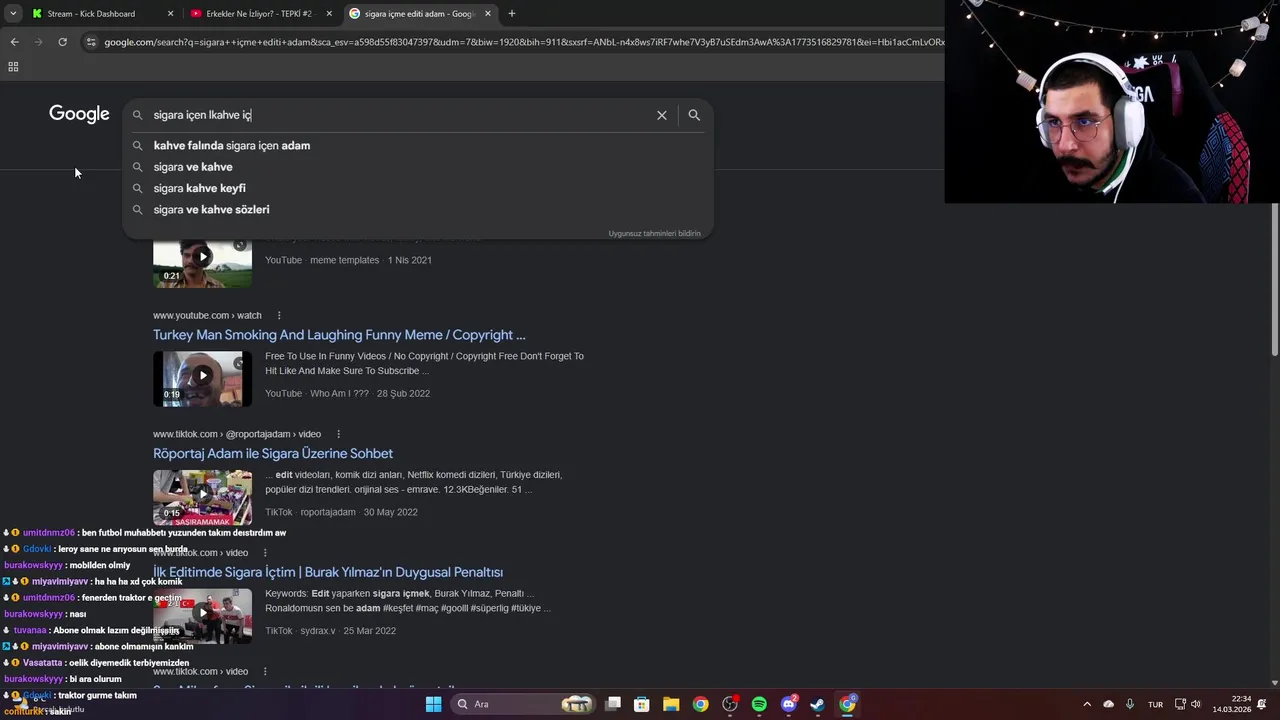Open the bookmarks bar apps grid
1280x720 pixels.
(13, 67)
